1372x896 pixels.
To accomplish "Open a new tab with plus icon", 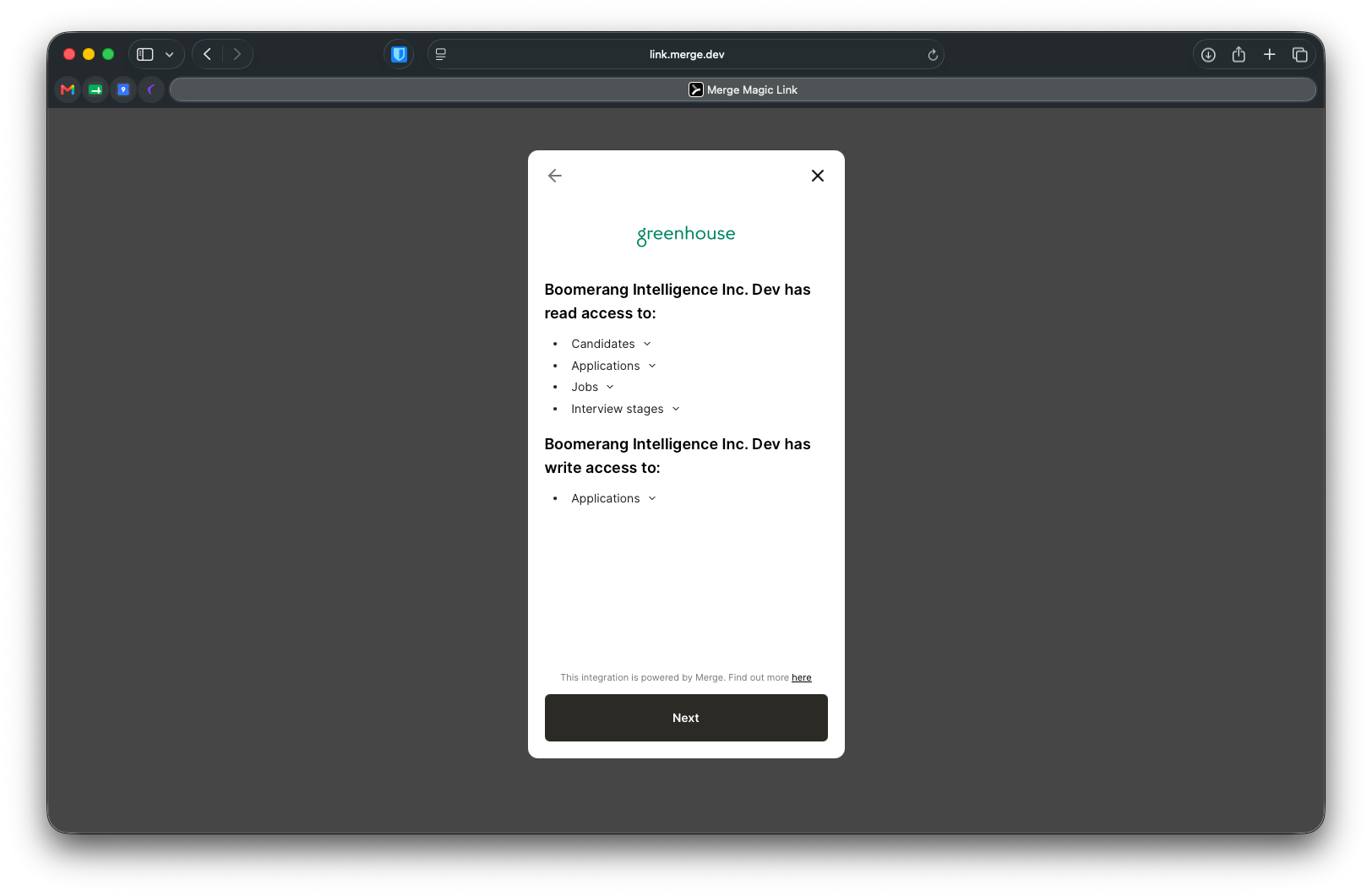I will pyautogui.click(x=1269, y=54).
